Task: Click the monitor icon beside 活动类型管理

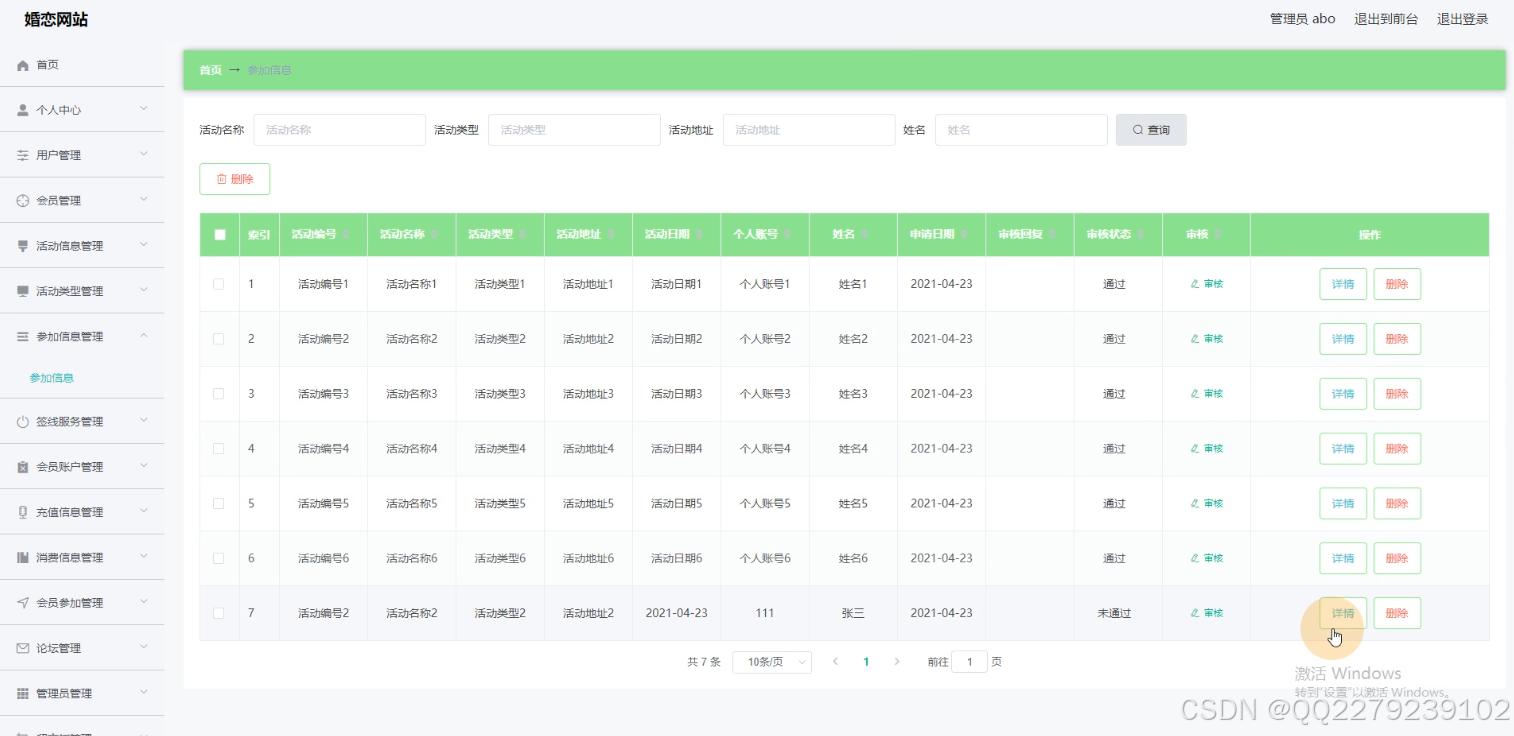Action: tap(23, 291)
